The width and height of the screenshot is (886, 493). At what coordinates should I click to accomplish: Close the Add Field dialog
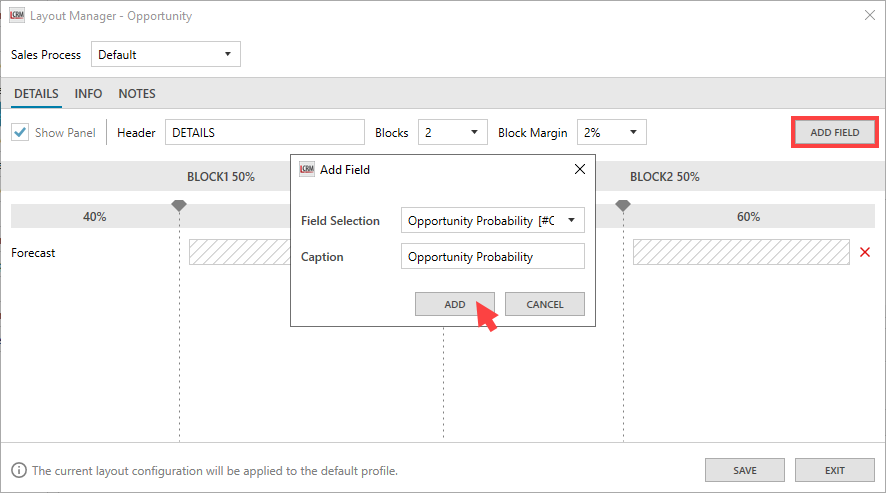click(579, 170)
